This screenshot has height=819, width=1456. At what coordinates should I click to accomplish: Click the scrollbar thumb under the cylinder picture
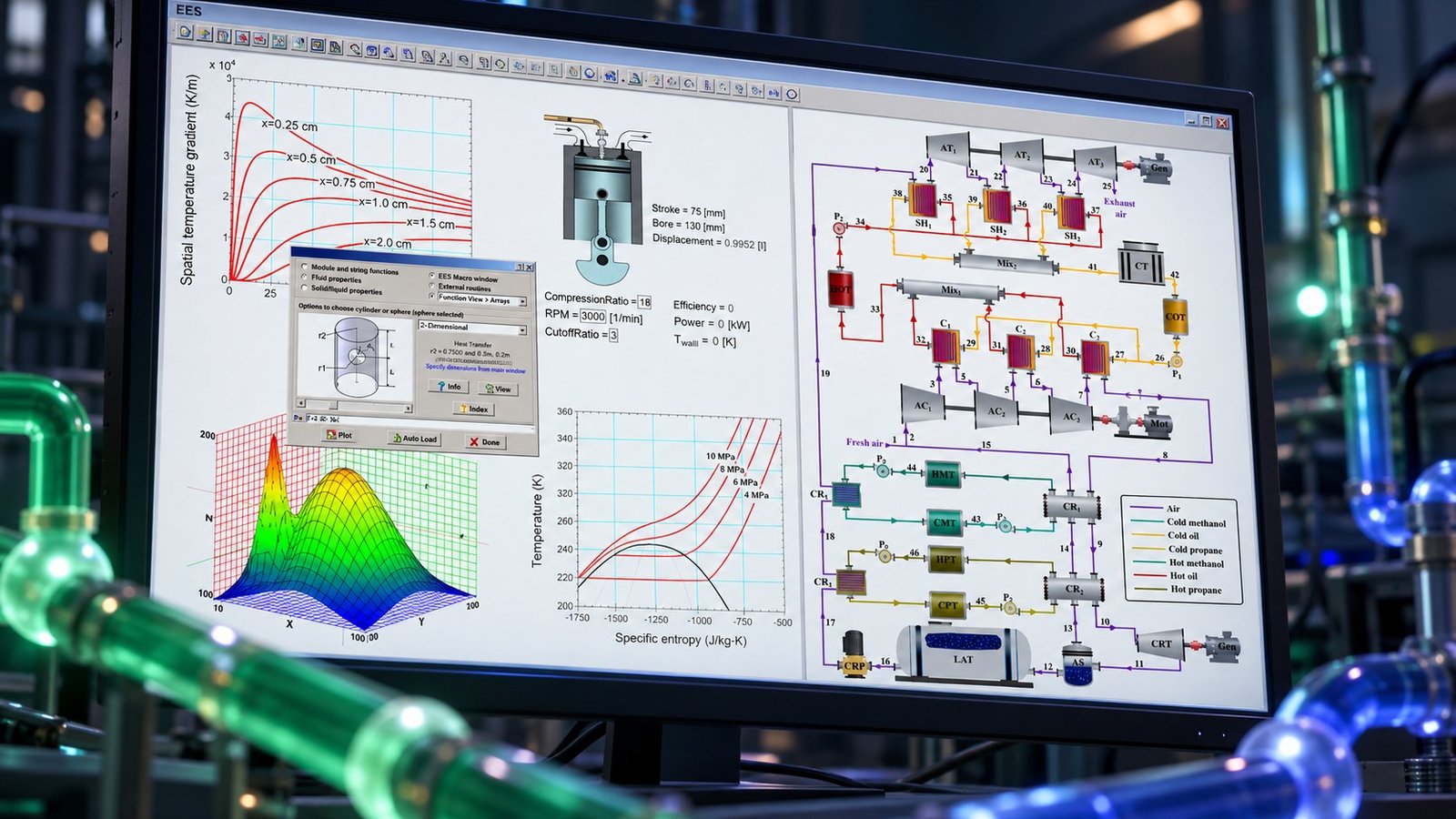click(333, 404)
